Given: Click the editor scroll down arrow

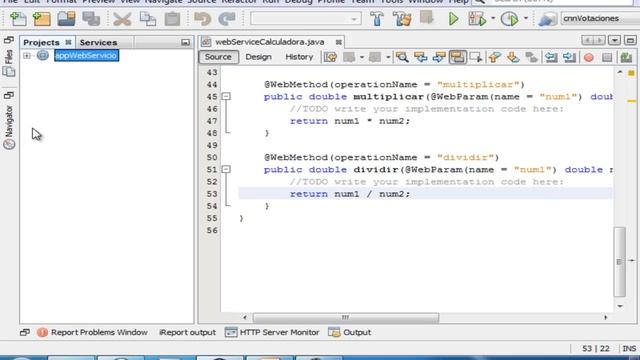Looking at the screenshot, I should 620,306.
